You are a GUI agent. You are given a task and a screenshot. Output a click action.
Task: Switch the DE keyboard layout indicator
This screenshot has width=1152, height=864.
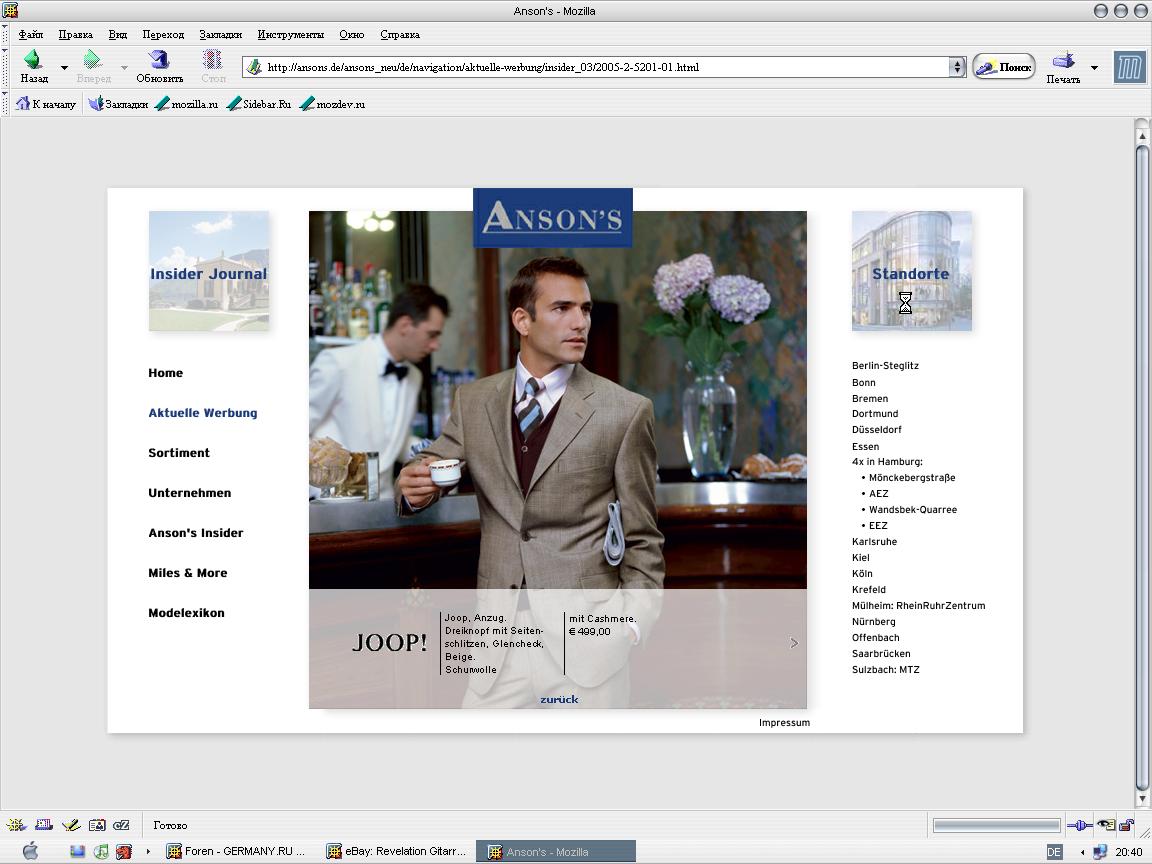[1054, 852]
